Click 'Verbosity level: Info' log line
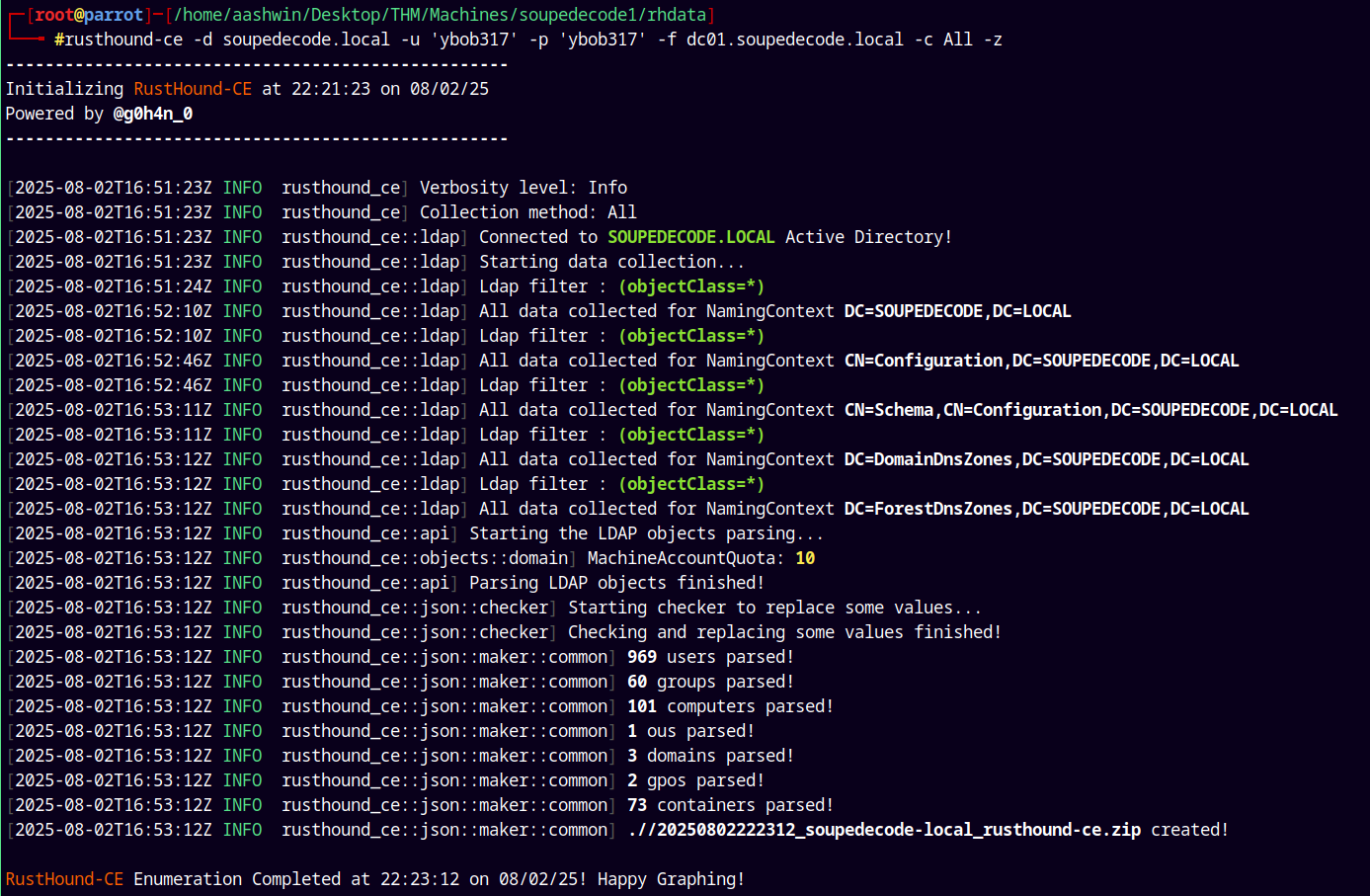The height and width of the screenshot is (896, 1370). pyautogui.click(x=524, y=188)
